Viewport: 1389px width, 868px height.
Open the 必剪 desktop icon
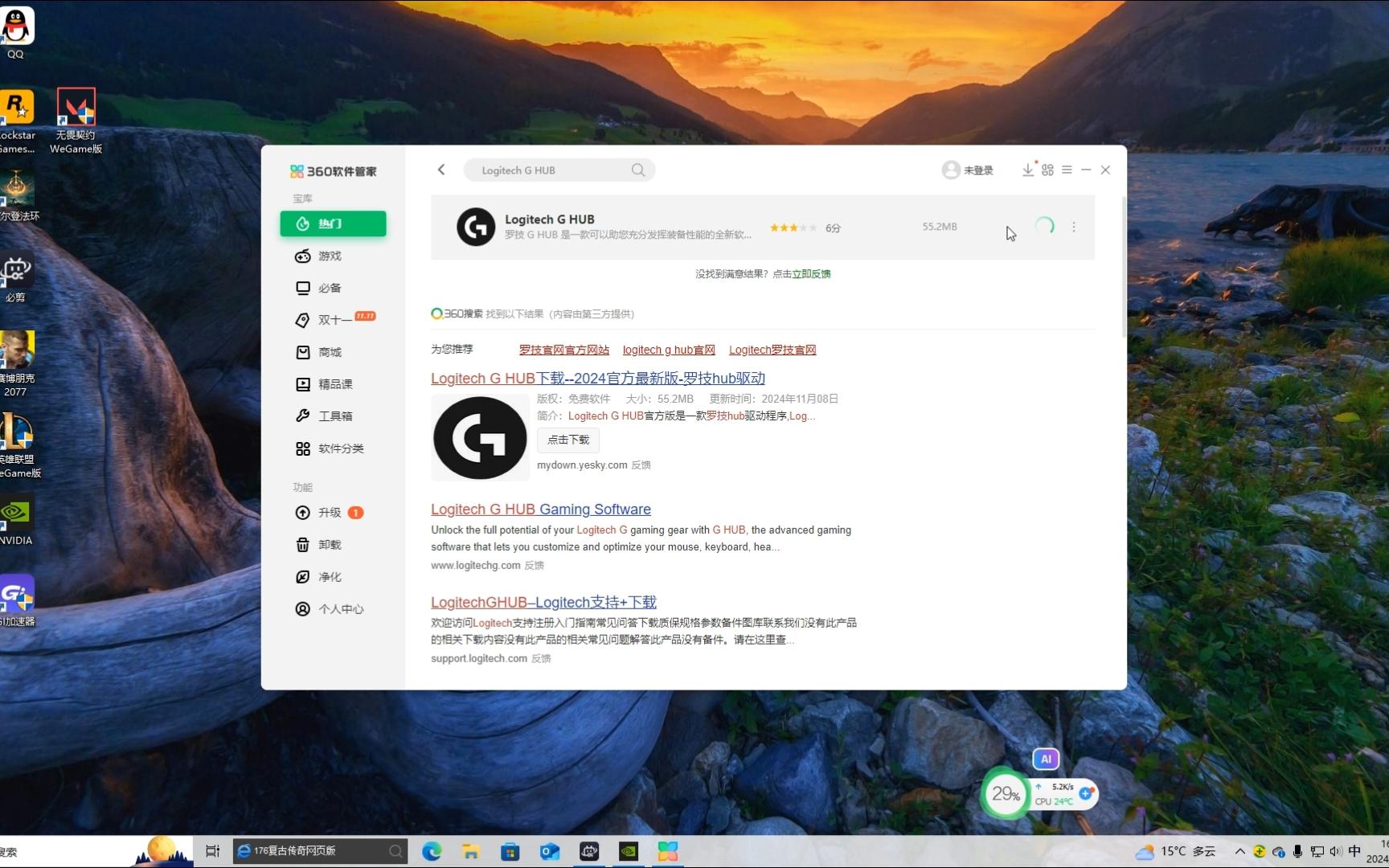[x=16, y=278]
